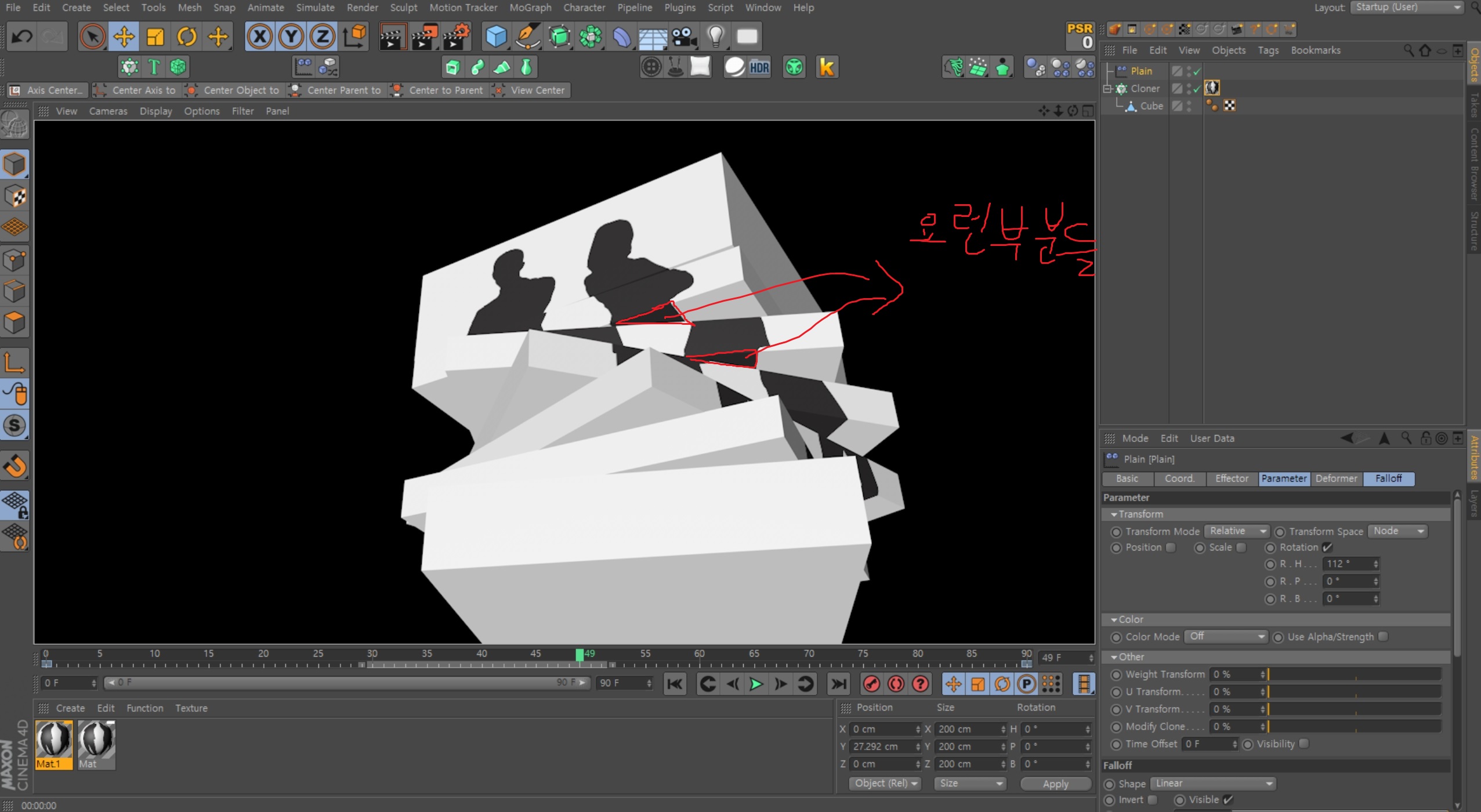Open Edit Render Settings
1481x812 pixels.
457,37
